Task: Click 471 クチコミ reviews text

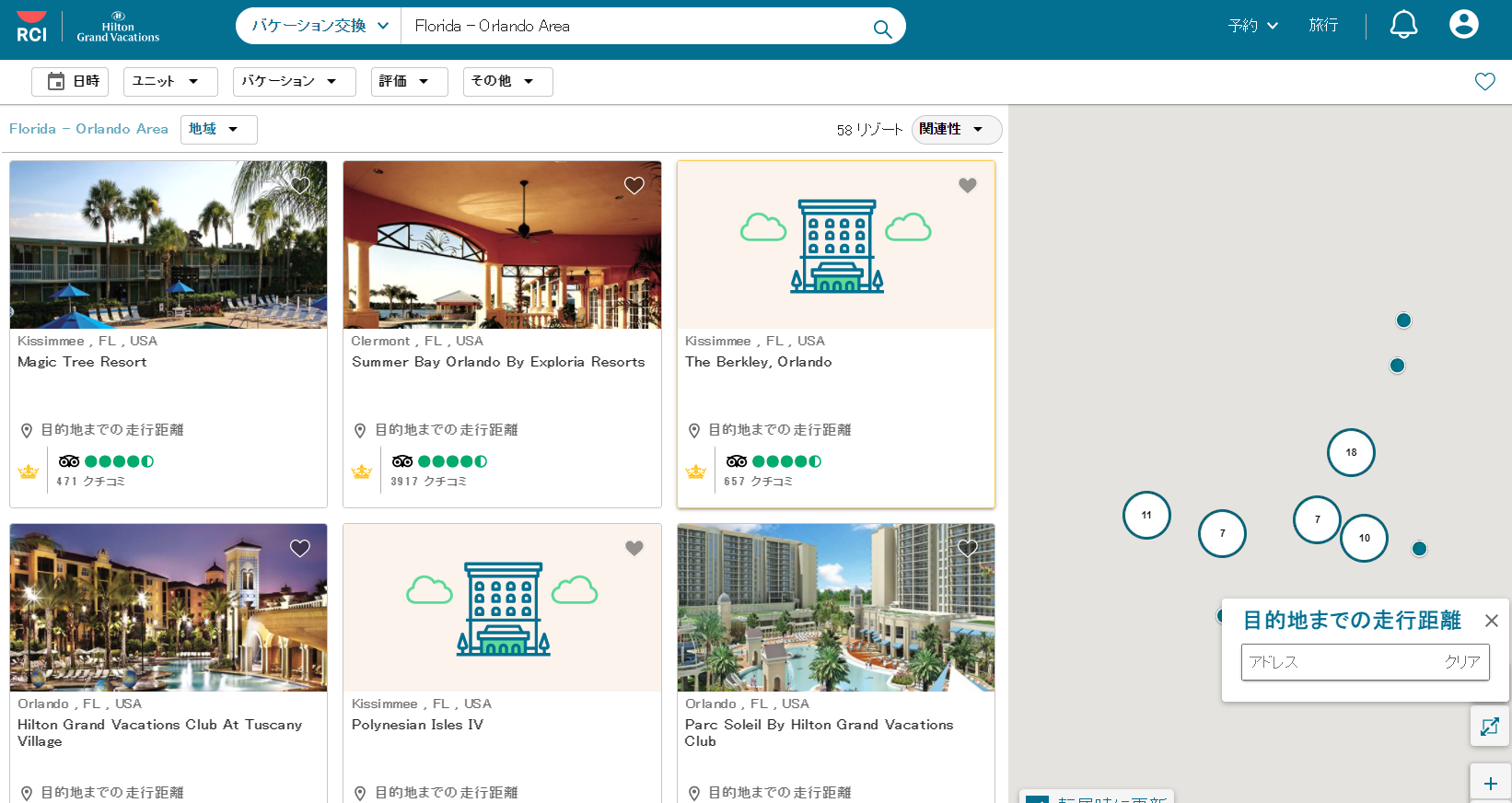Action: coord(90,482)
